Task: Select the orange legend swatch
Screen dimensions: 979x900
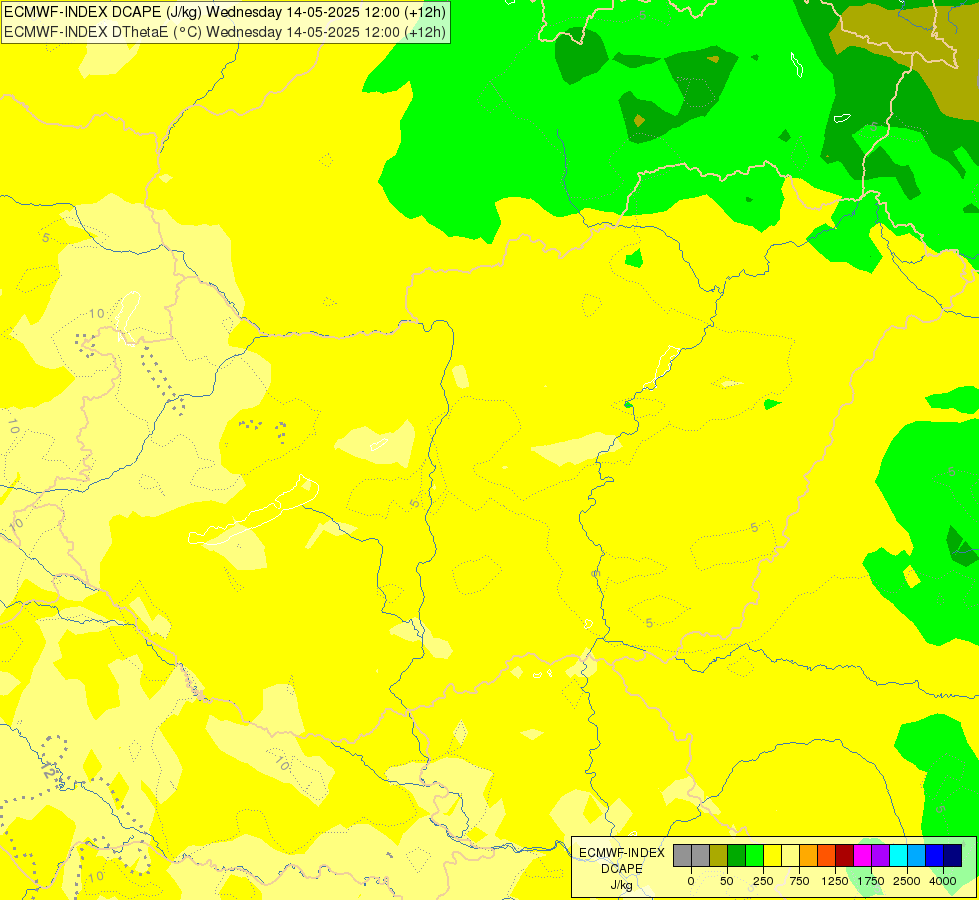Action: [809, 856]
